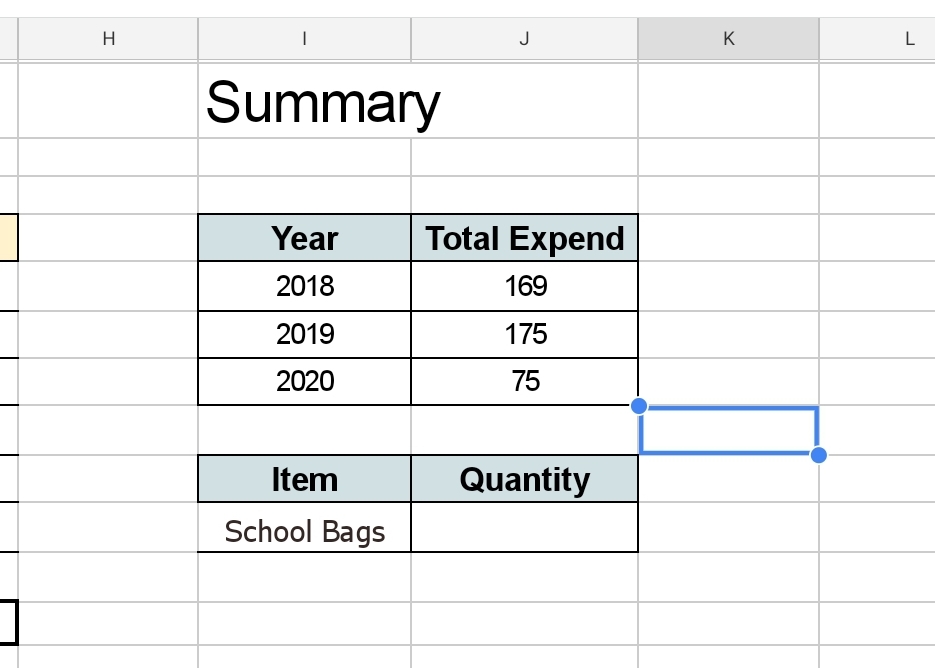Screen dimensions: 935x668
Task: Click the cell containing 2018
Action: pos(304,286)
